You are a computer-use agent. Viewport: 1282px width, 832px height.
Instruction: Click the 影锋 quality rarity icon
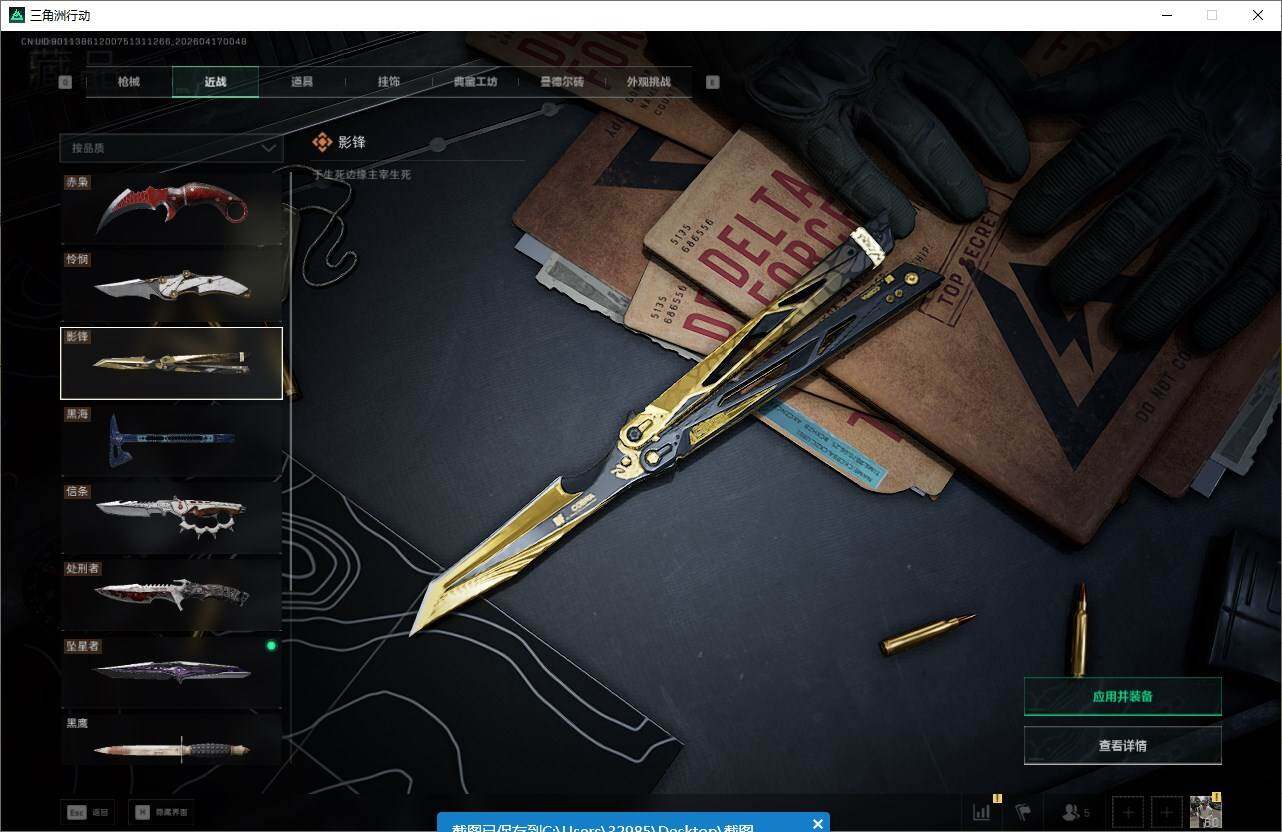tap(322, 142)
